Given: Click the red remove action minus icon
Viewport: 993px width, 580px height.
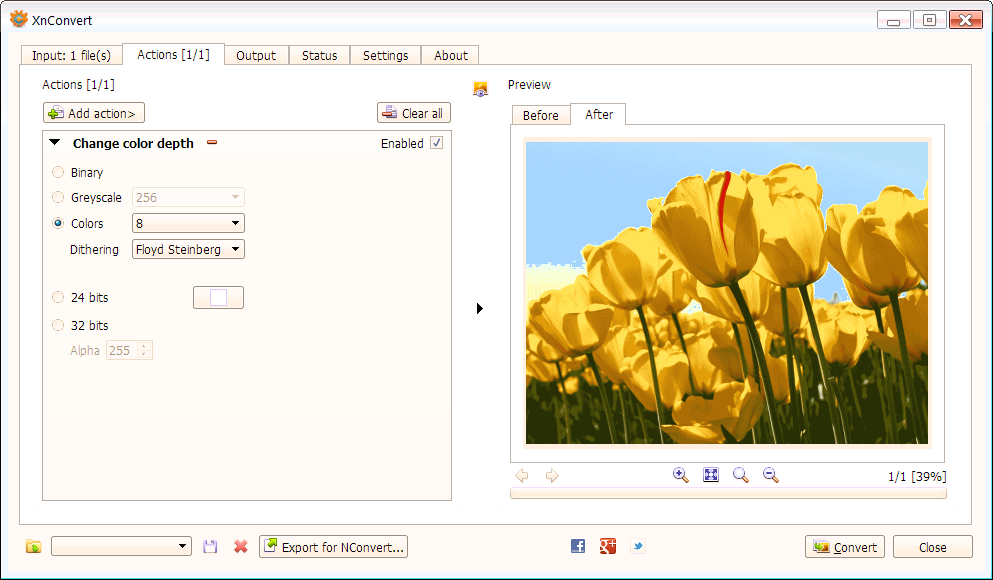Looking at the screenshot, I should (212, 142).
